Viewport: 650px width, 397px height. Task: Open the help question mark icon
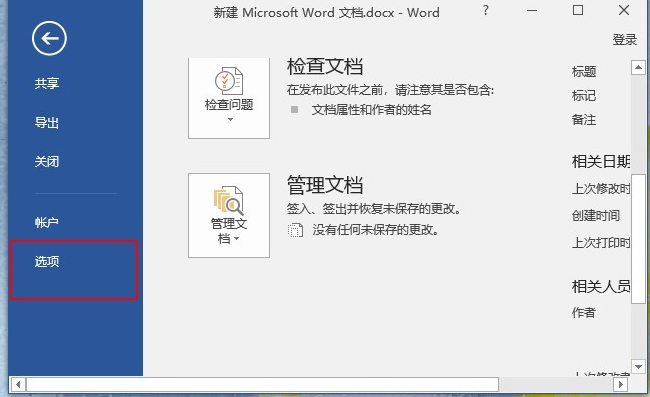tap(486, 10)
